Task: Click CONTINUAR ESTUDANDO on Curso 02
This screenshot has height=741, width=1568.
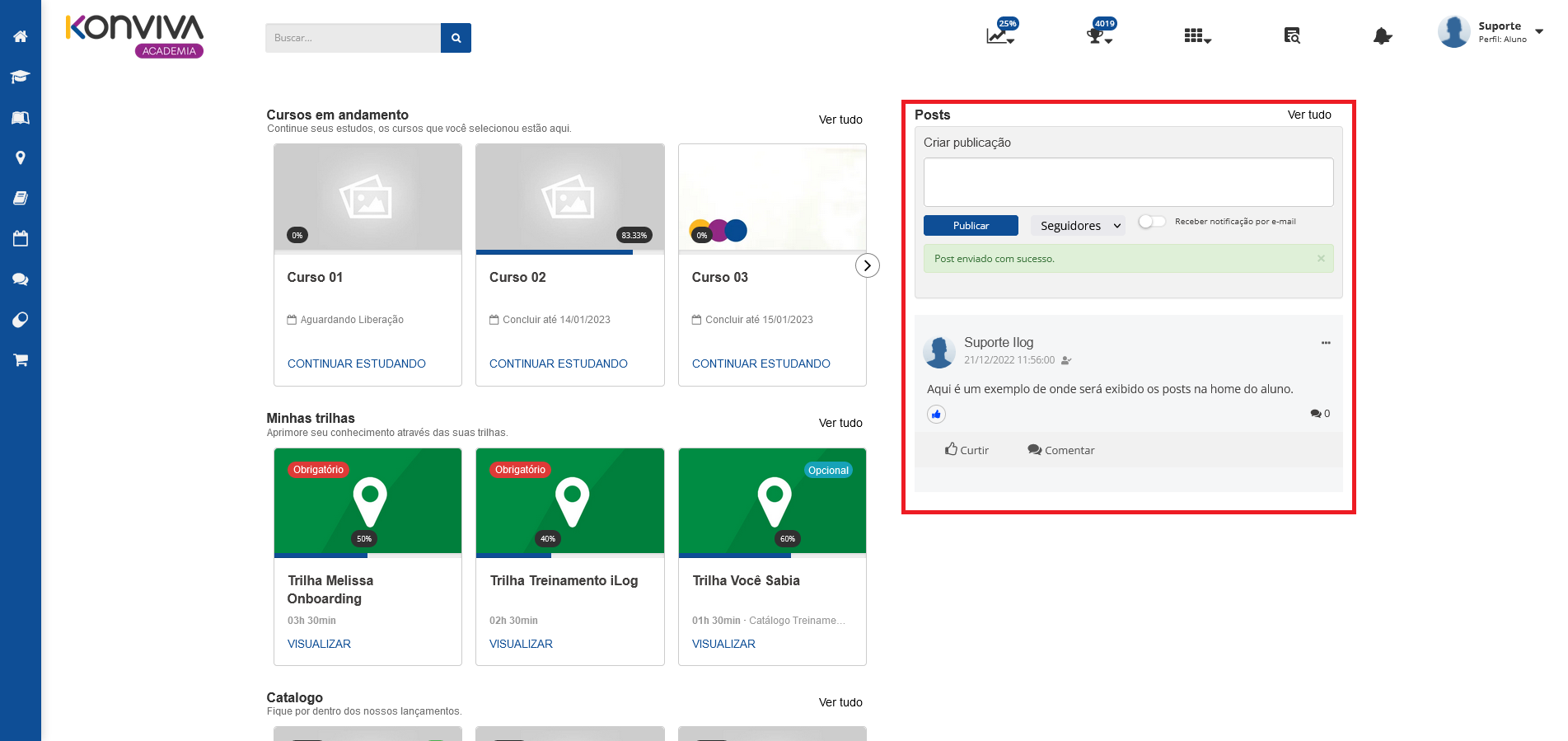Action: [559, 363]
